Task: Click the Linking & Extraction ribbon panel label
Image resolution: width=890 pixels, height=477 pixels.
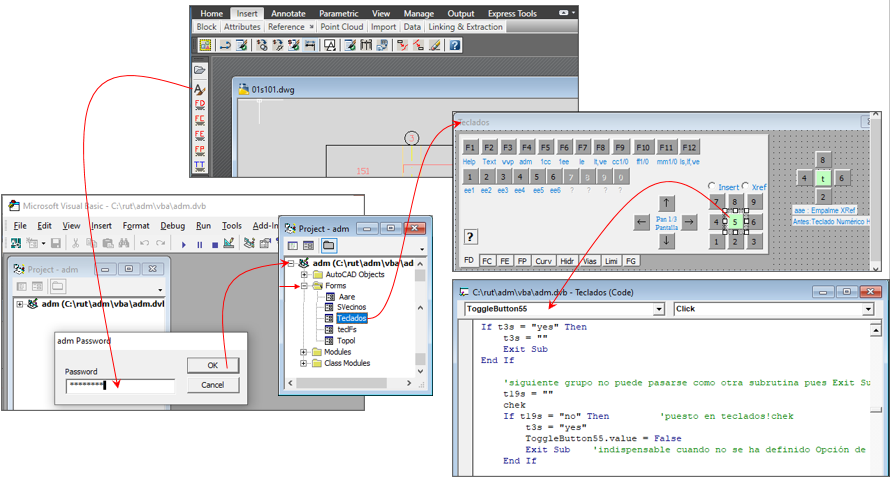Action: coord(465,27)
